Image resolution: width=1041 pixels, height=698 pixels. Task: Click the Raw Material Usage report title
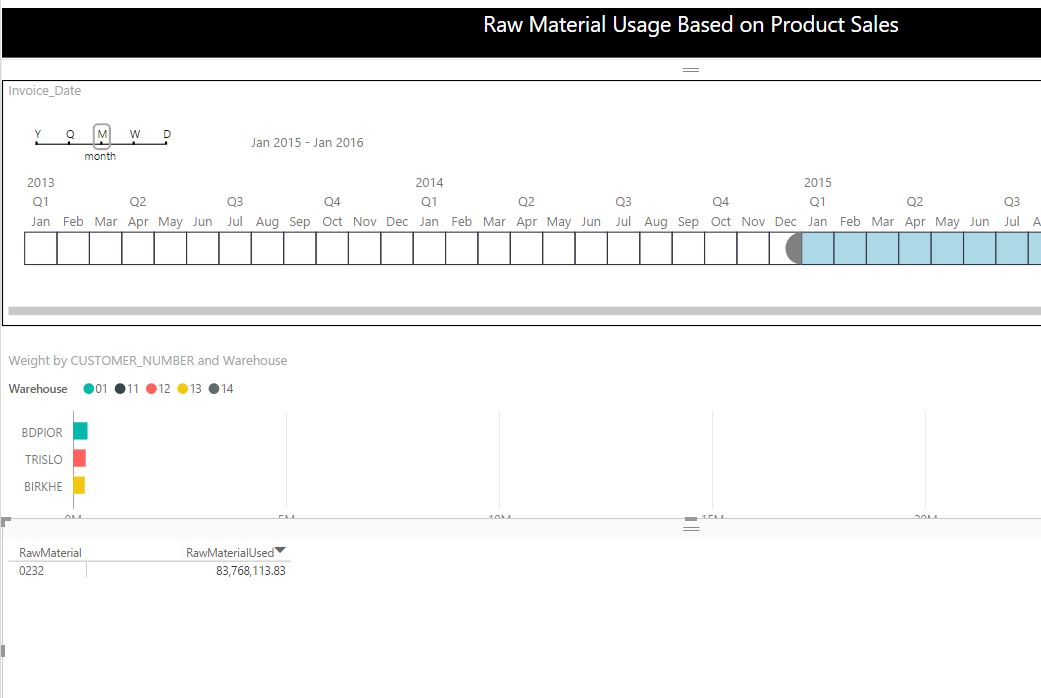tap(690, 25)
